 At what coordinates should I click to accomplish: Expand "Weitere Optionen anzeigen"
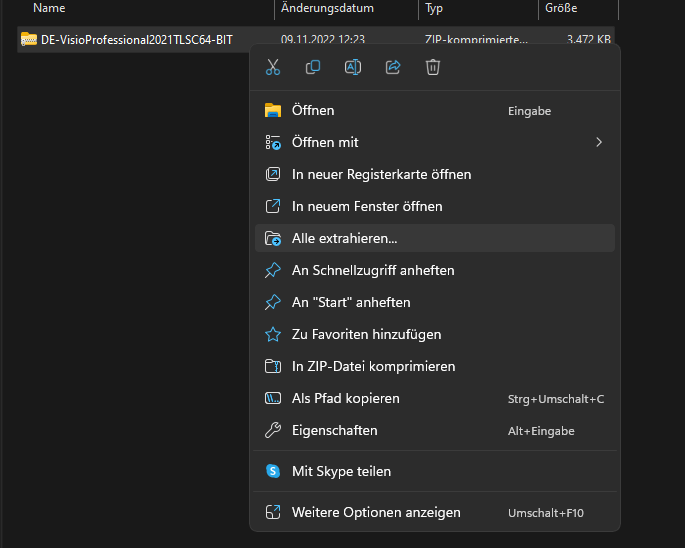coord(376,512)
